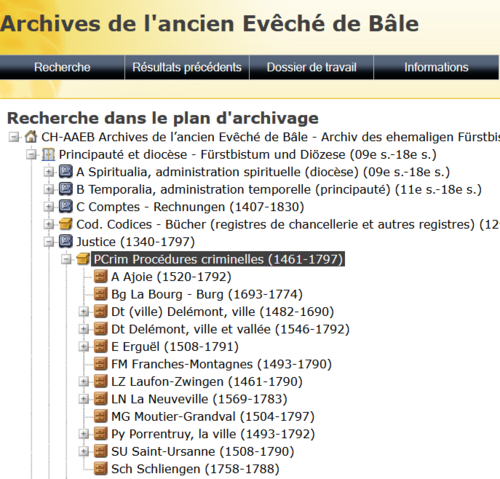Image resolution: width=500 pixels, height=479 pixels.
Task: Click drawer icon beside Dt Delémont, ville et vallée
Action: 101,329
